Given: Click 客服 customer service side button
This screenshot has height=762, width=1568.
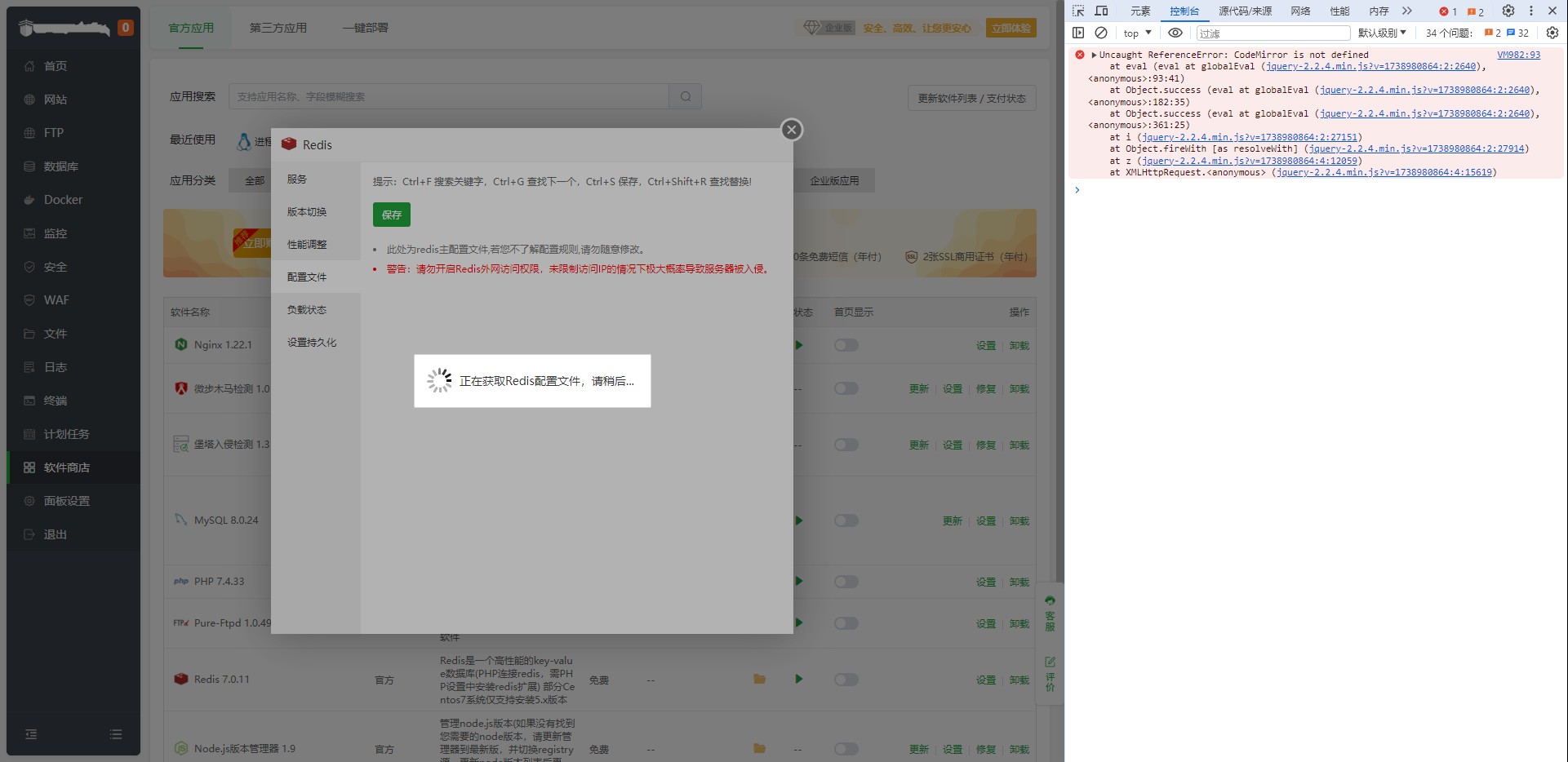Looking at the screenshot, I should (1050, 614).
